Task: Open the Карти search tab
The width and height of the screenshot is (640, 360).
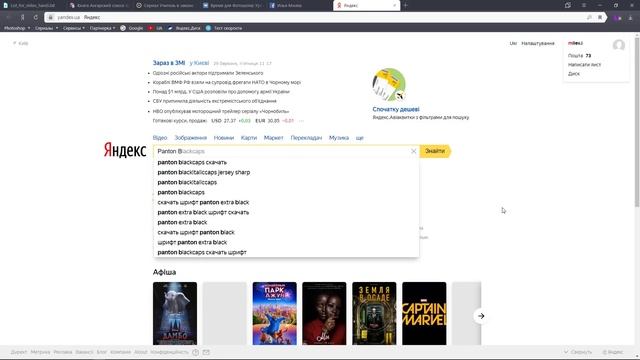Action: [x=249, y=138]
